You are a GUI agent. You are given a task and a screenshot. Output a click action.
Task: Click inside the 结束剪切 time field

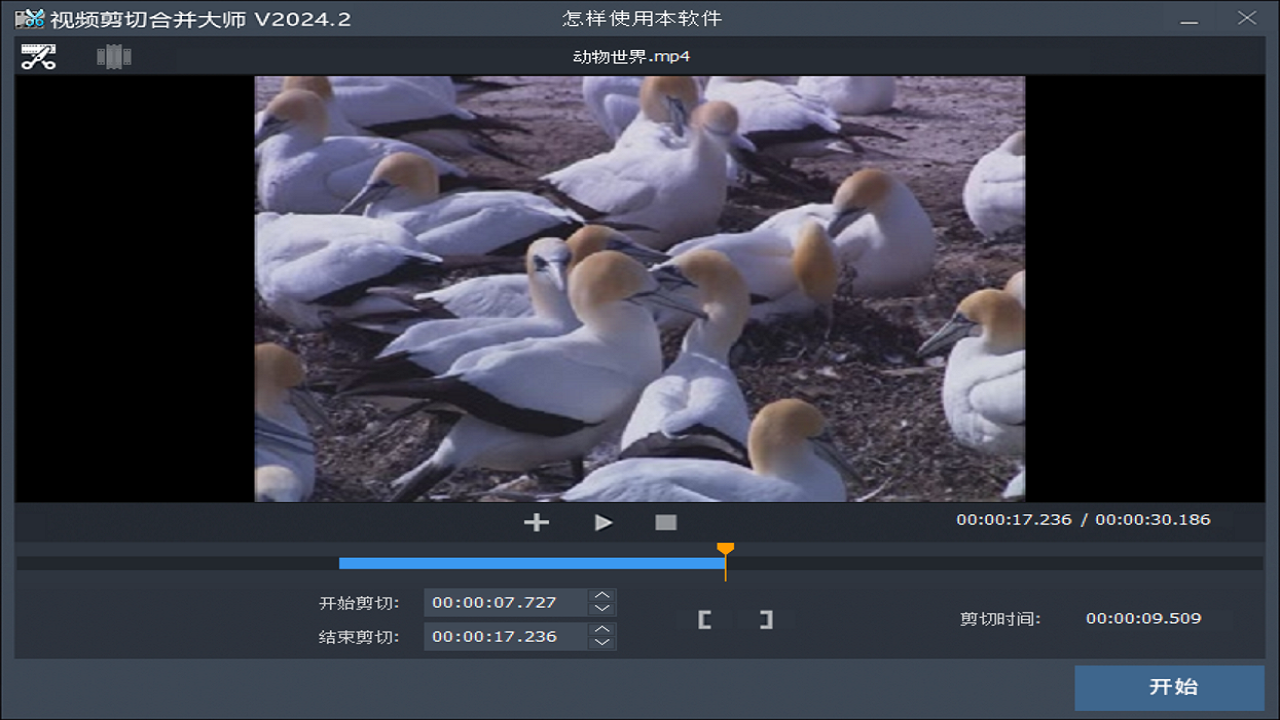click(x=500, y=636)
